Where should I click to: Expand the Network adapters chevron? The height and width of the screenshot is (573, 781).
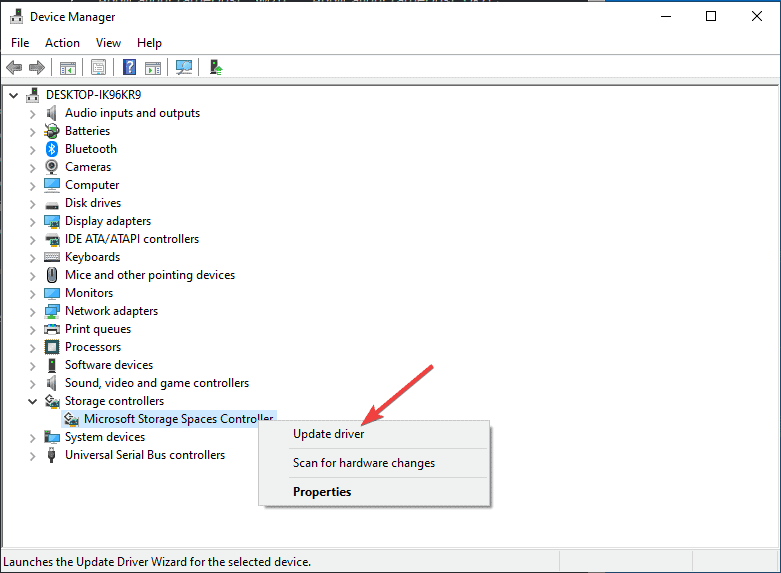[x=32, y=312]
